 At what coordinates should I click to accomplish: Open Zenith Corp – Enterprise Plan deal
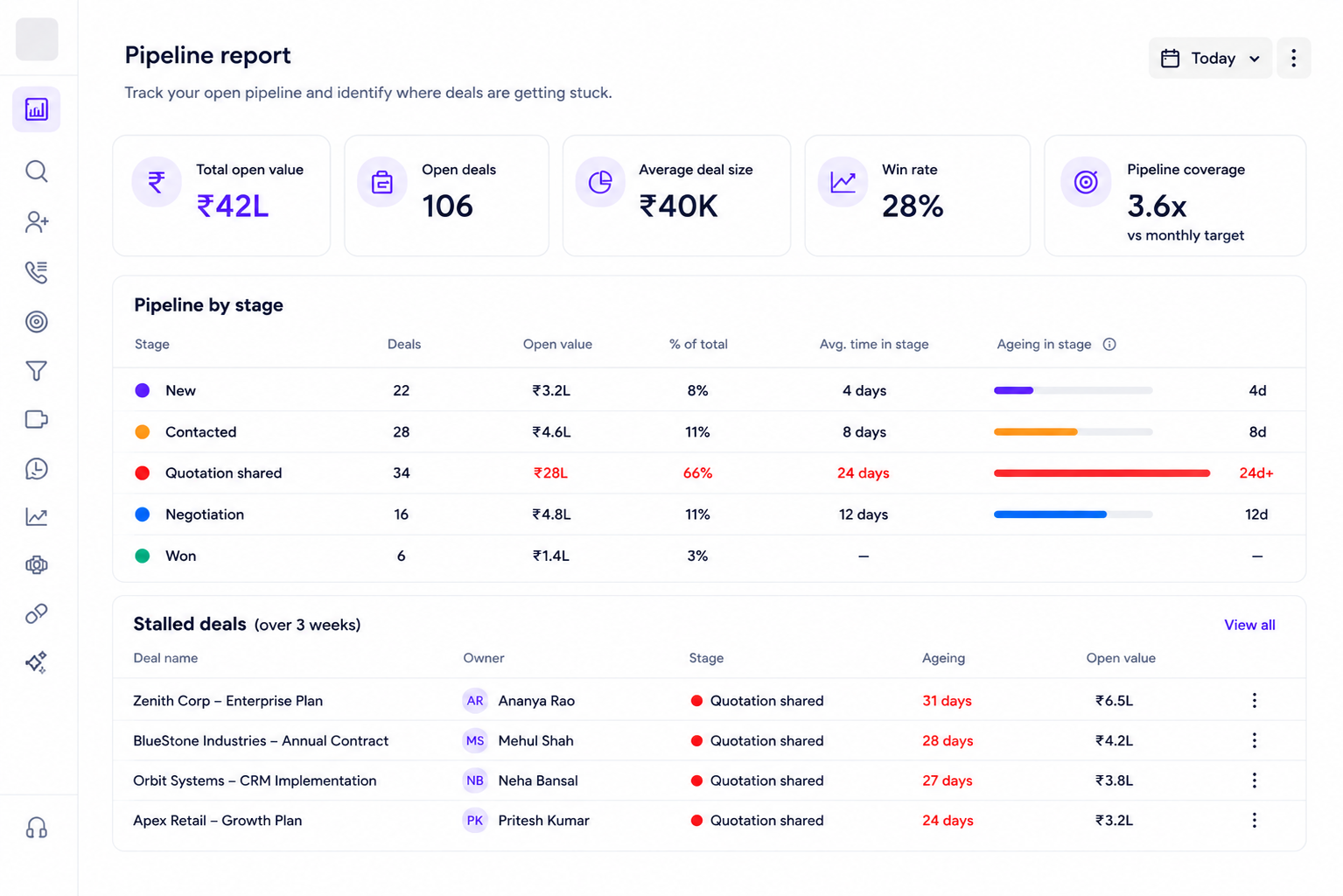pos(227,701)
